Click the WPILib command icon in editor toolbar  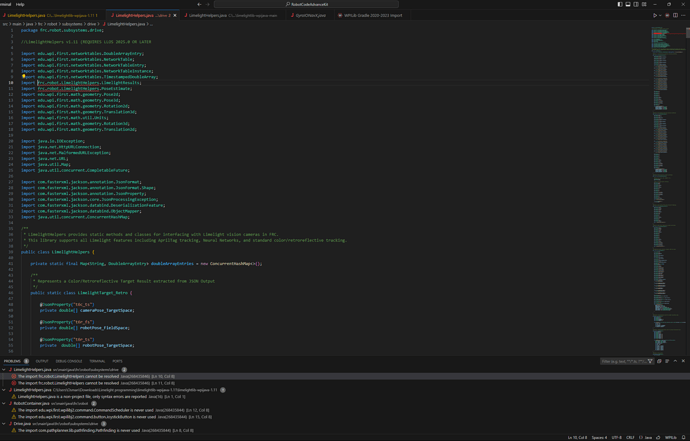(x=668, y=15)
